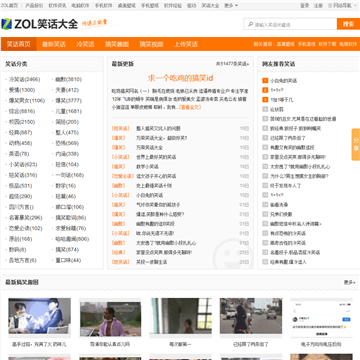Open recommended joke 终于发现牛人了
The width and height of the screenshot is (360, 360).
point(286,186)
